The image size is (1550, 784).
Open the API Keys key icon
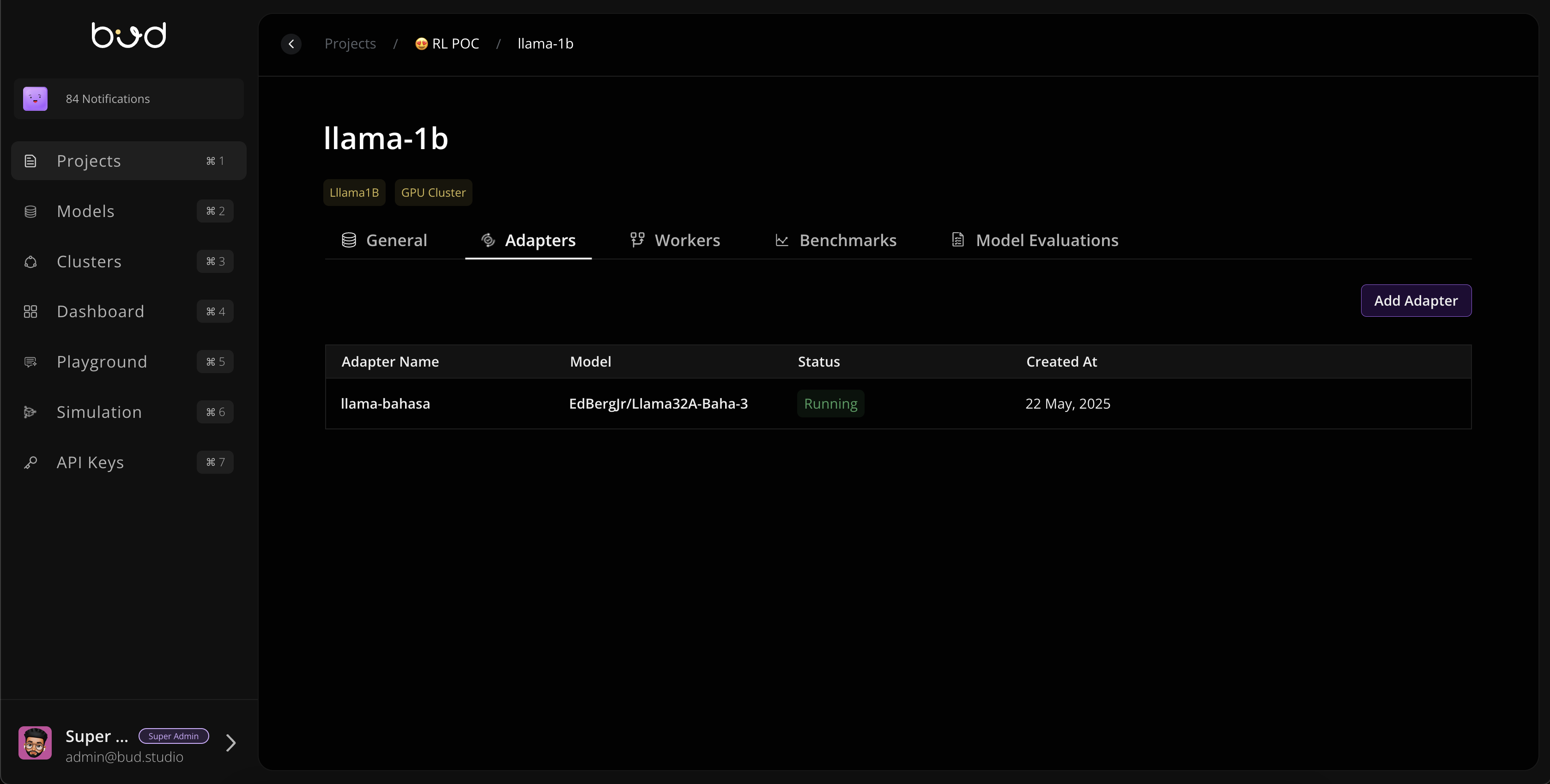pos(30,463)
